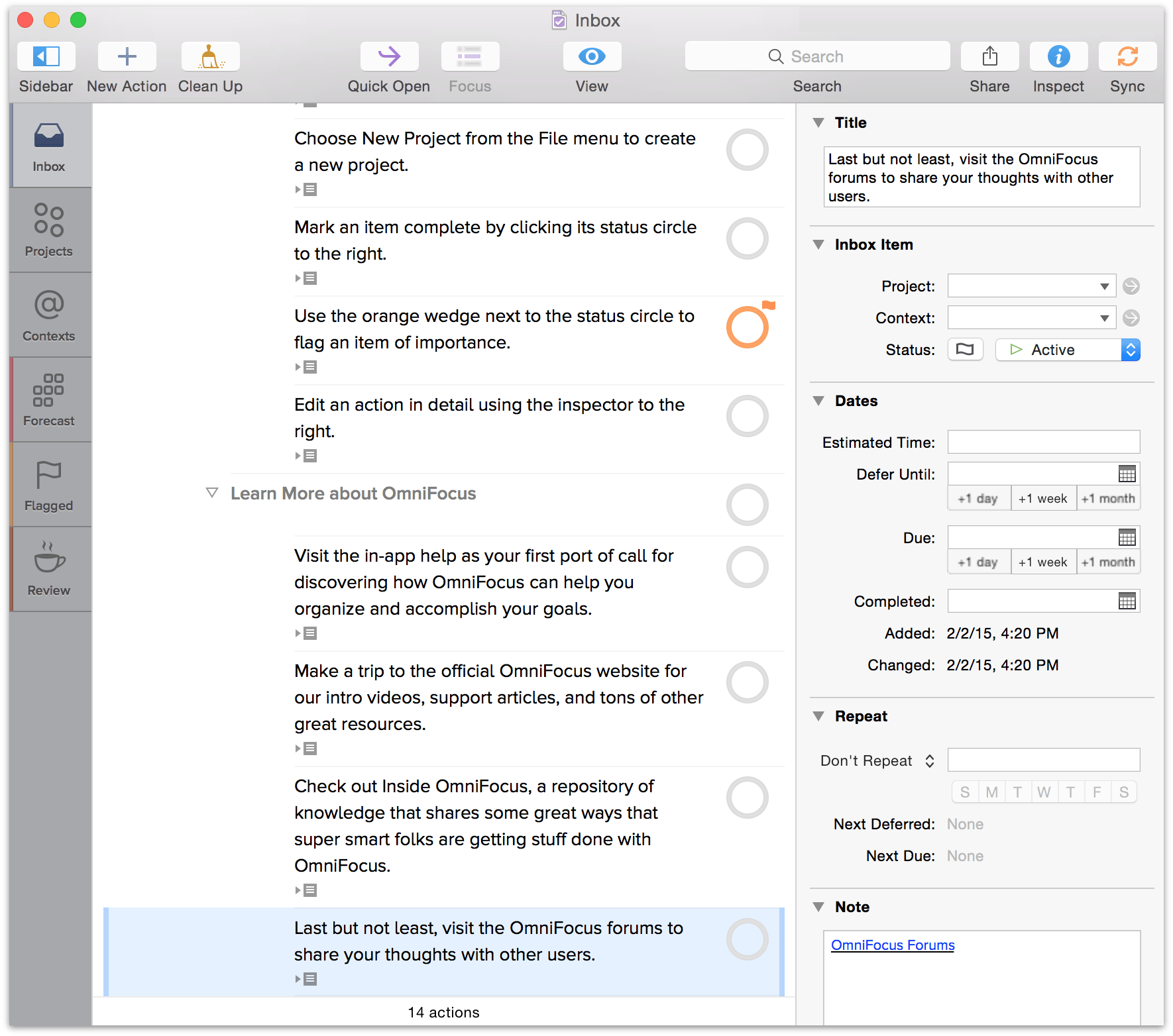The height and width of the screenshot is (1036, 1173).
Task: Complete 'Make a trip' status circle
Action: coord(748,682)
